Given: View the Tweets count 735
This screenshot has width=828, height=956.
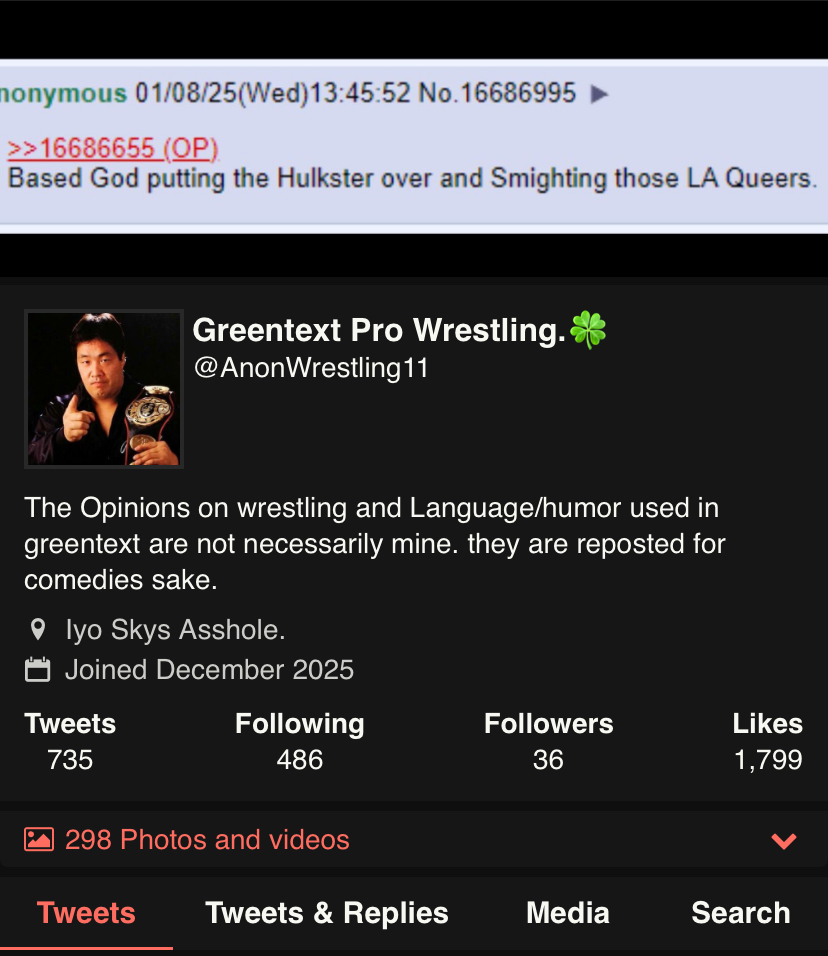Looking at the screenshot, I should [70, 760].
